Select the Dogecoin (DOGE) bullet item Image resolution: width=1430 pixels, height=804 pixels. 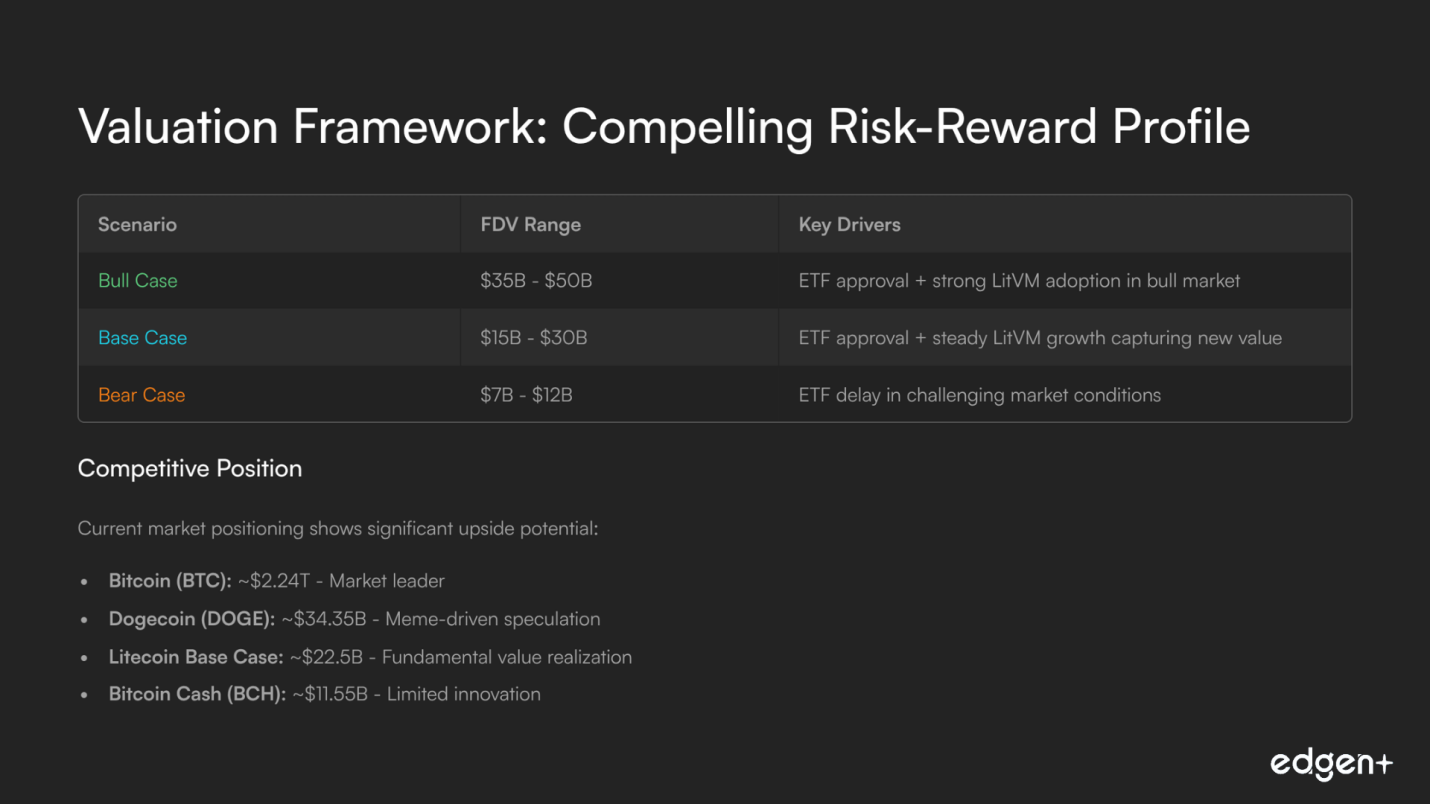click(354, 619)
